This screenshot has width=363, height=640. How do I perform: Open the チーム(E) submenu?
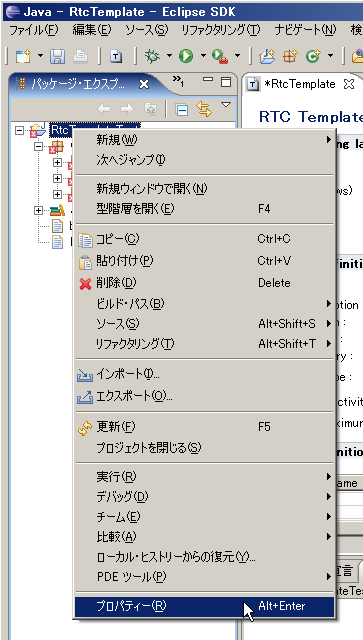pos(205,517)
